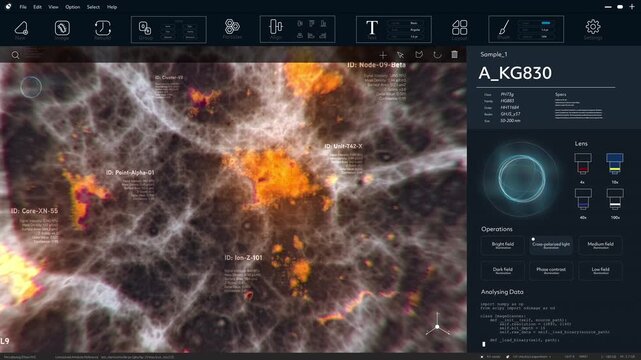Activate the Text tool T icon
The height and width of the screenshot is (360, 641).
point(372,28)
